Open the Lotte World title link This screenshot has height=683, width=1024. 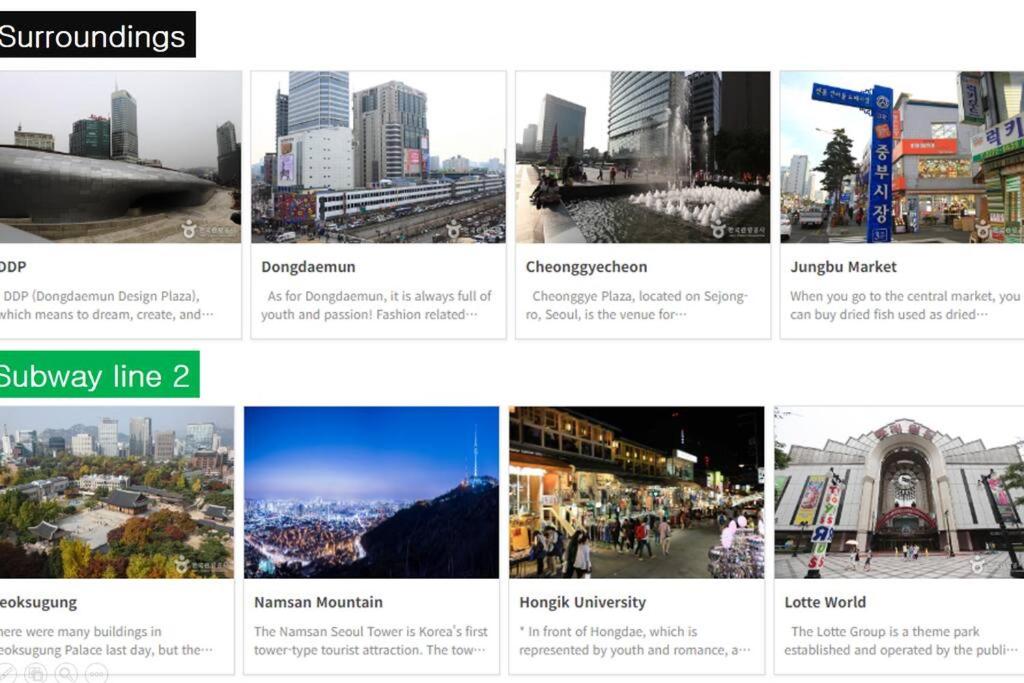point(825,602)
